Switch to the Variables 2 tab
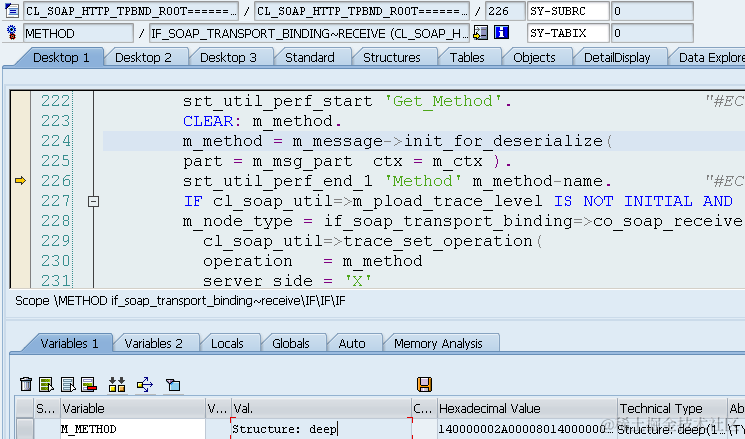Screen dimensions: 745x439 pos(153,343)
